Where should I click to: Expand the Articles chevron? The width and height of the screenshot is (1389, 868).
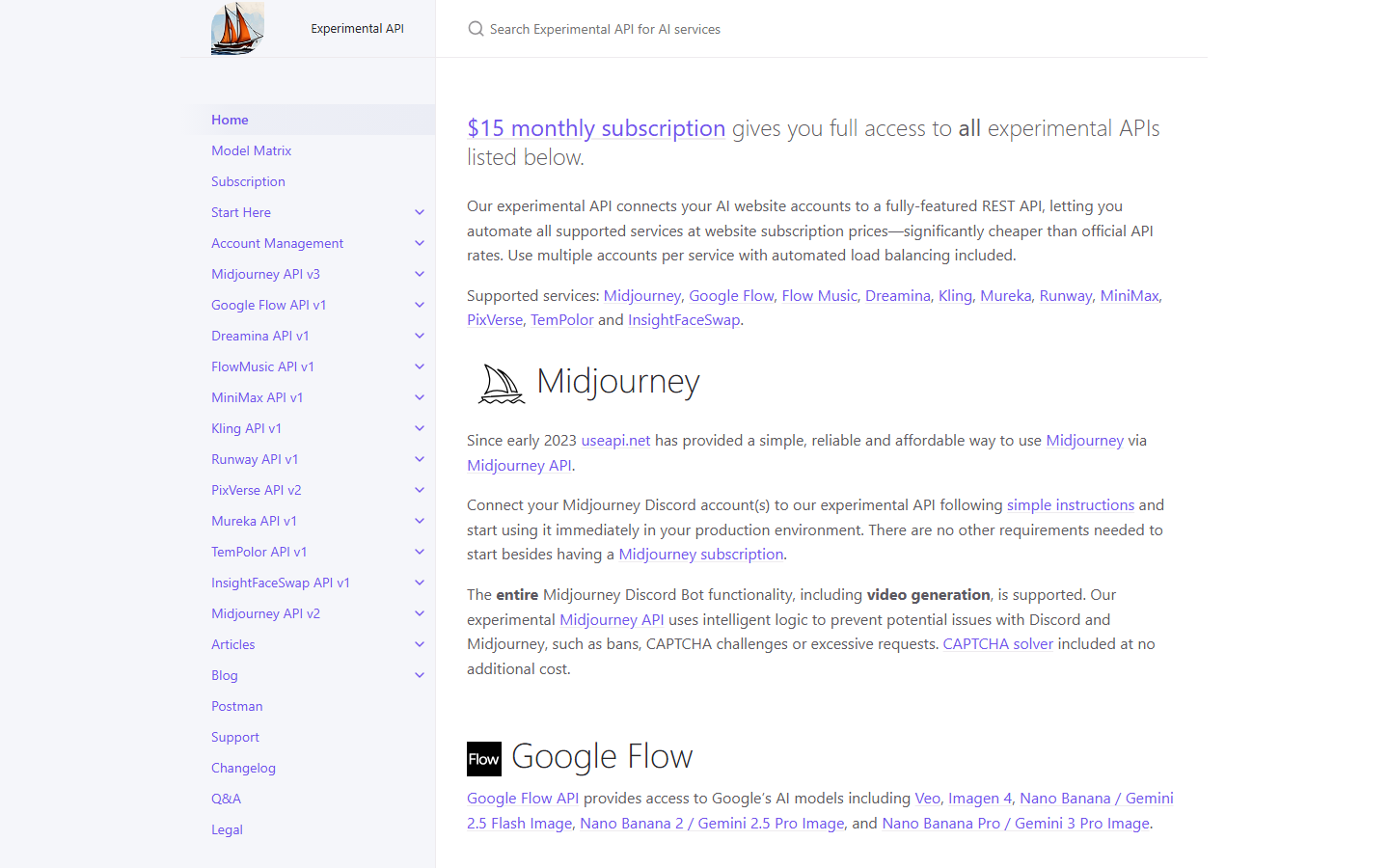pos(420,644)
